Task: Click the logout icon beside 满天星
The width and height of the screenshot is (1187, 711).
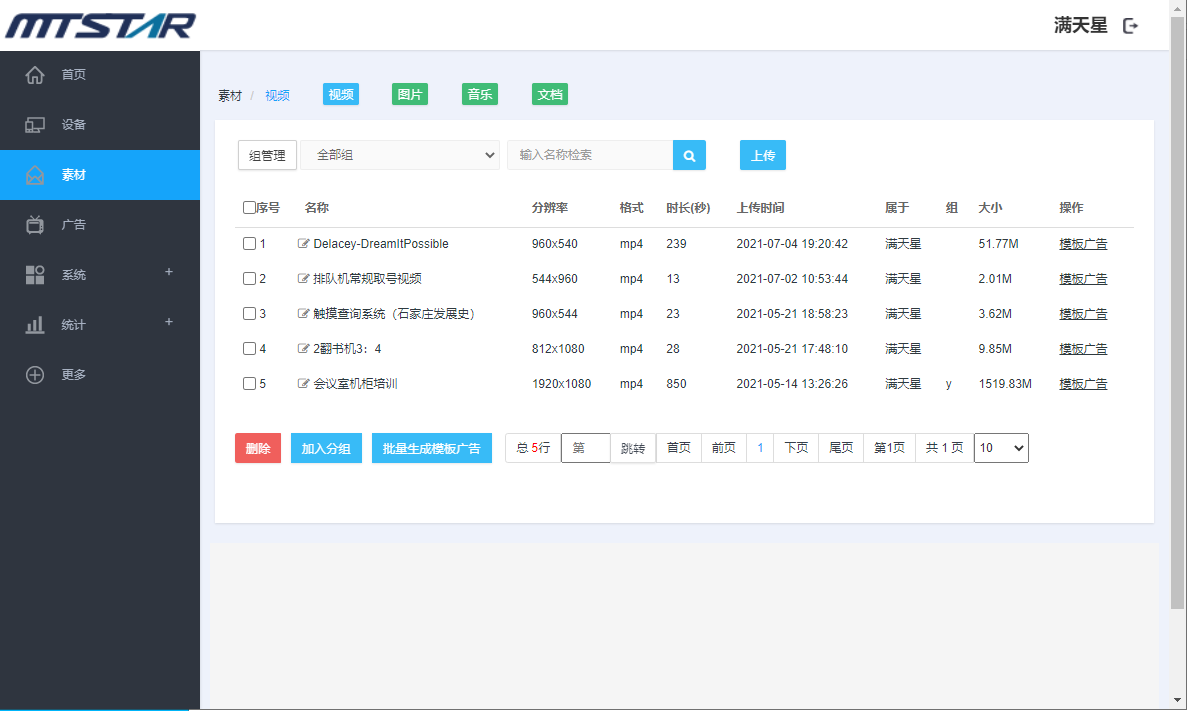Action: click(x=1131, y=26)
